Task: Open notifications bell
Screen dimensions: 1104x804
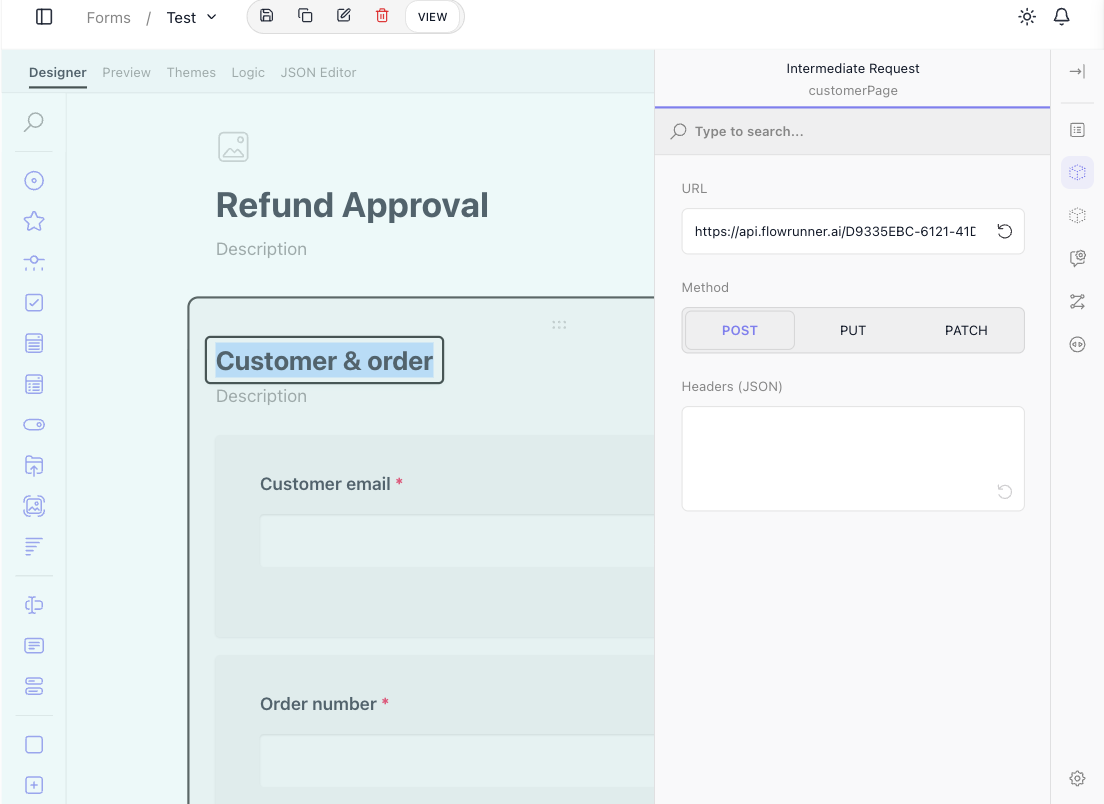Action: click(1062, 17)
